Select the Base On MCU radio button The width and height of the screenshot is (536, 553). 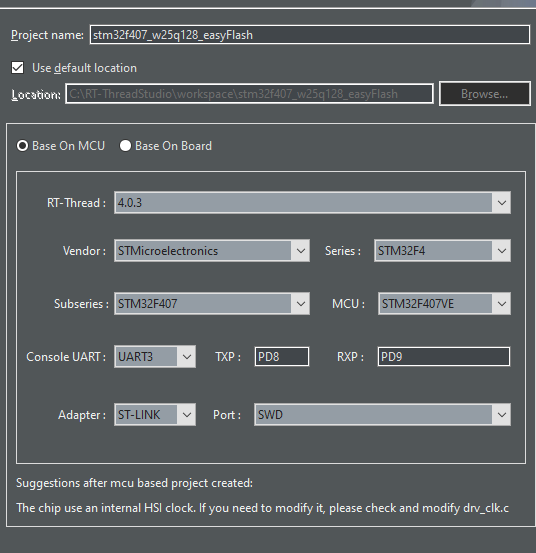pos(22,146)
